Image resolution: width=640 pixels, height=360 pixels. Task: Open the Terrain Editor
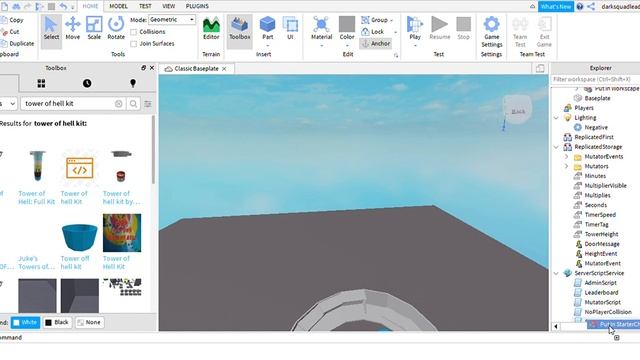(211, 29)
